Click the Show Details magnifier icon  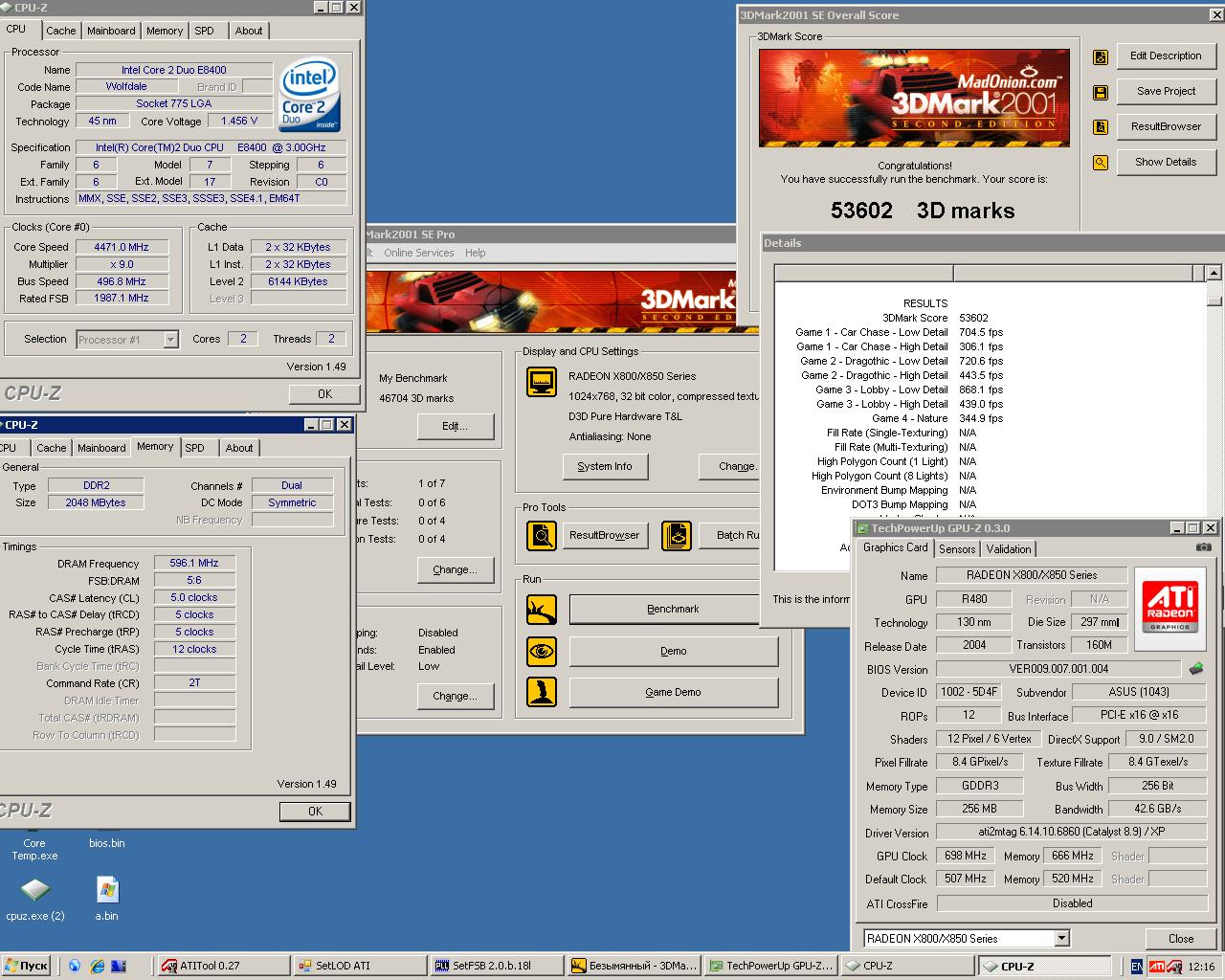point(1101,163)
